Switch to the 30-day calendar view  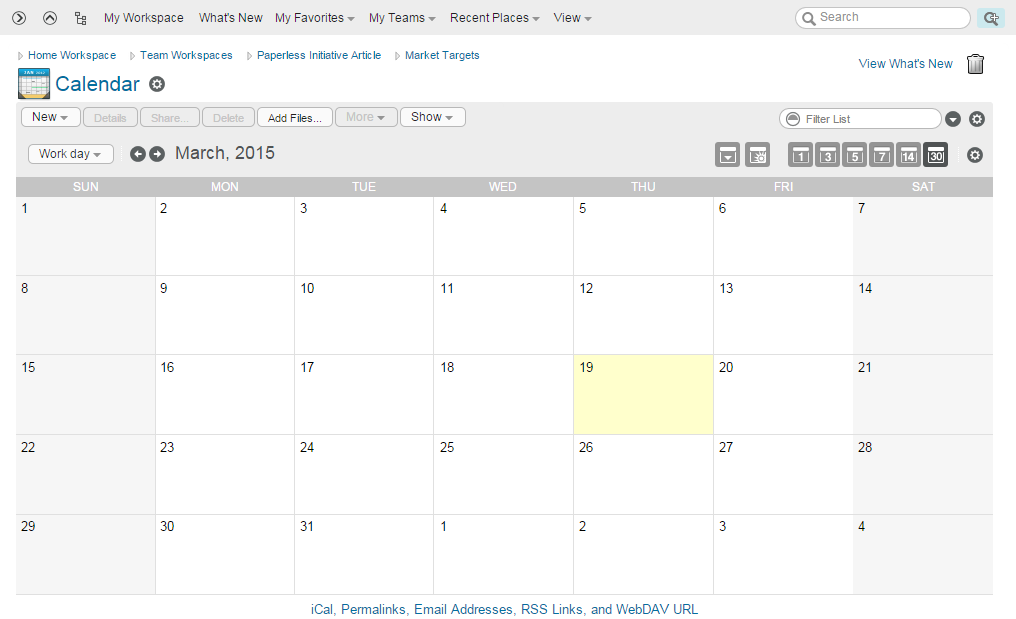tap(935, 155)
